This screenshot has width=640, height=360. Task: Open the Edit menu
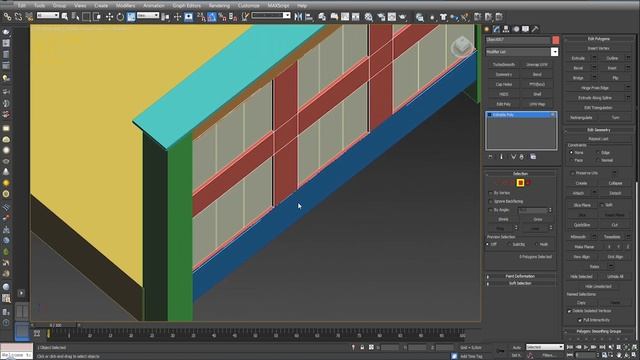(22, 6)
